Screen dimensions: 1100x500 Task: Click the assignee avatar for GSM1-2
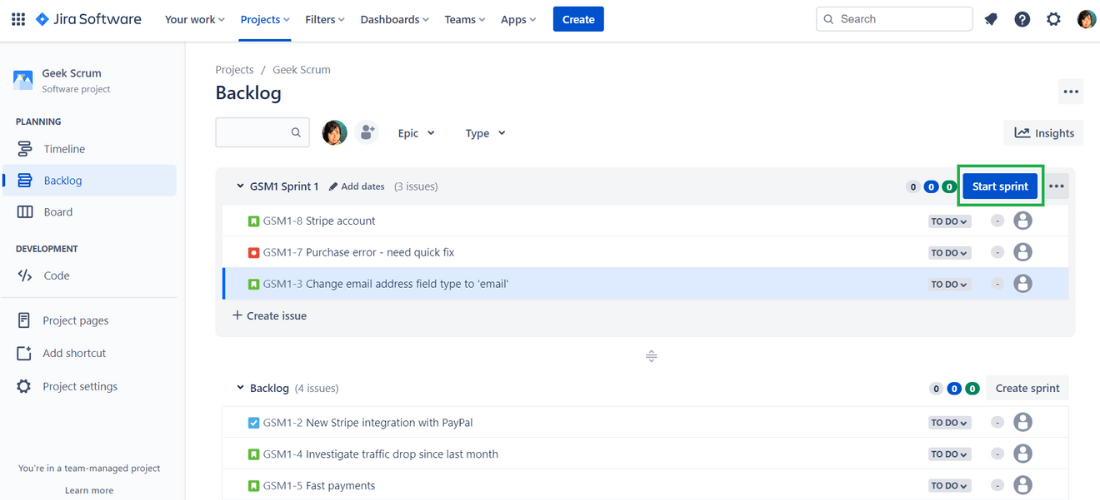[x=1023, y=423]
